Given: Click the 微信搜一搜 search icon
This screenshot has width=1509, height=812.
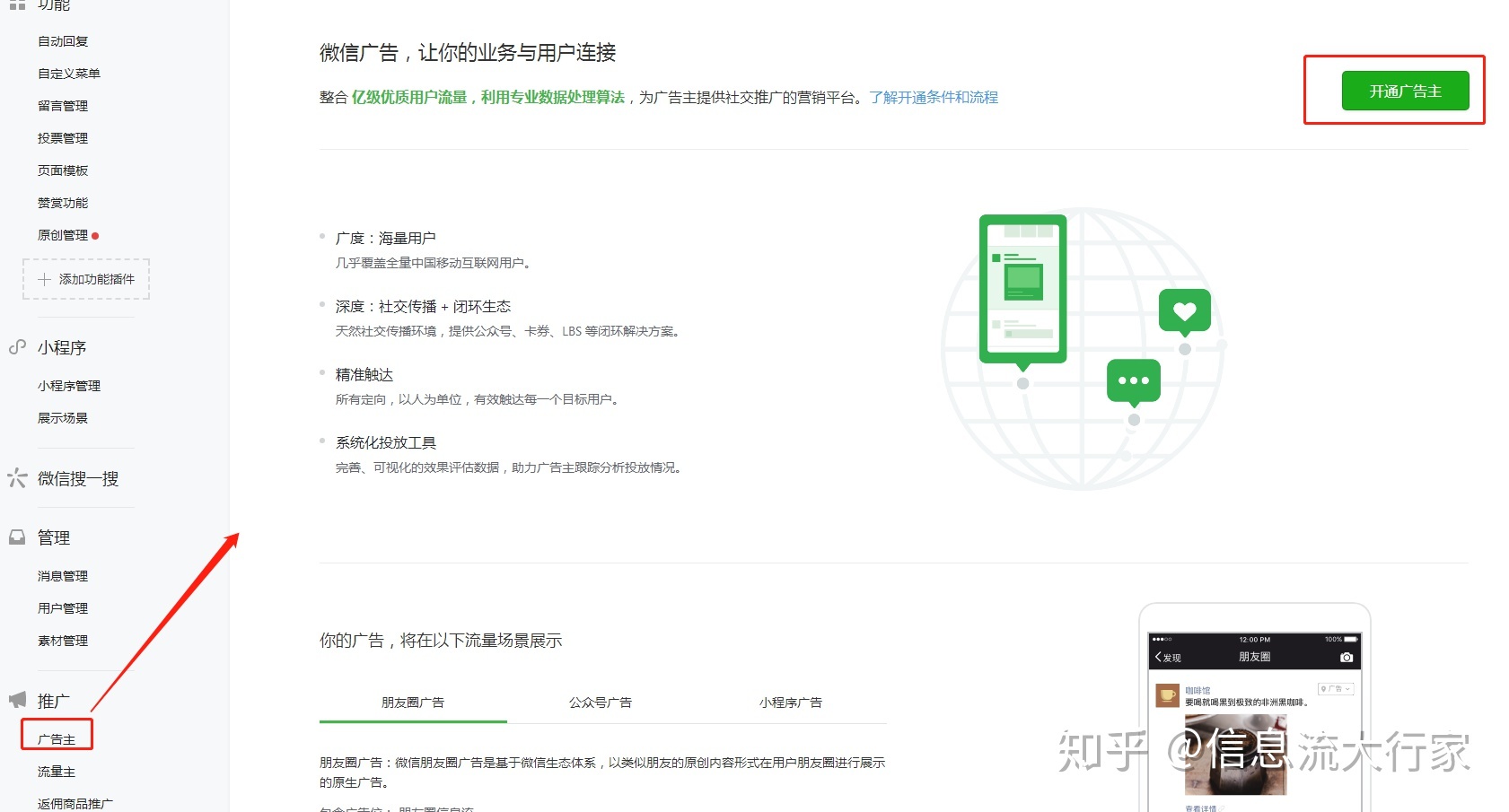Looking at the screenshot, I should click(17, 478).
